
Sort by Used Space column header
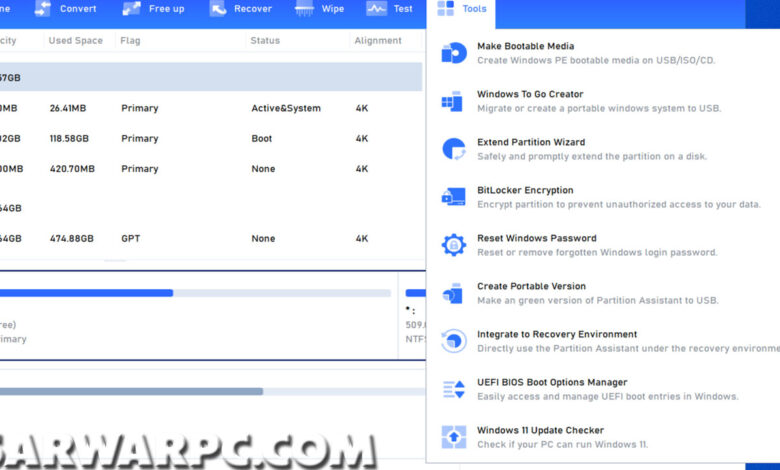(76, 40)
